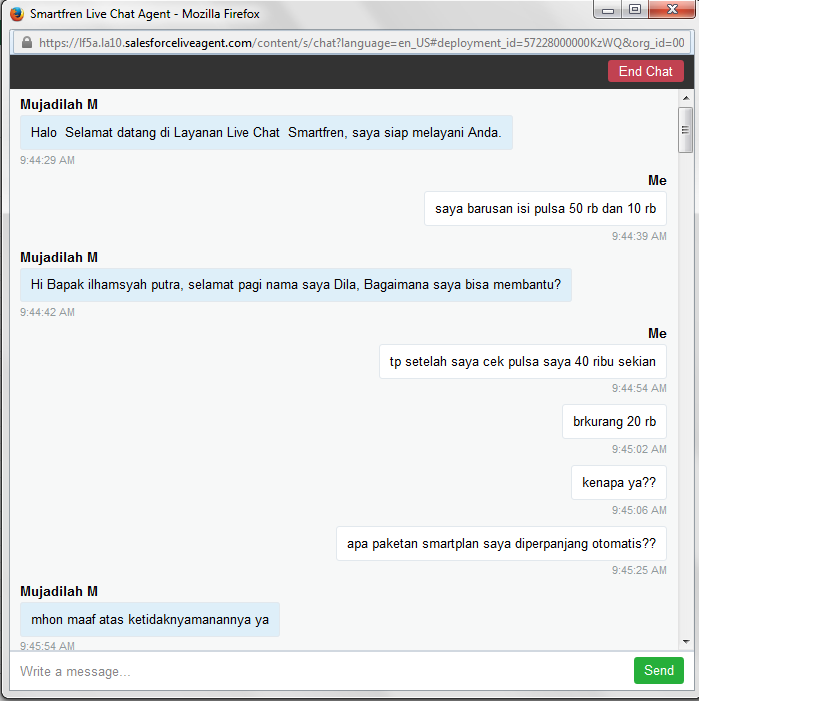Click 'Mujadilah M' above the mhon maaf message

coord(59,591)
